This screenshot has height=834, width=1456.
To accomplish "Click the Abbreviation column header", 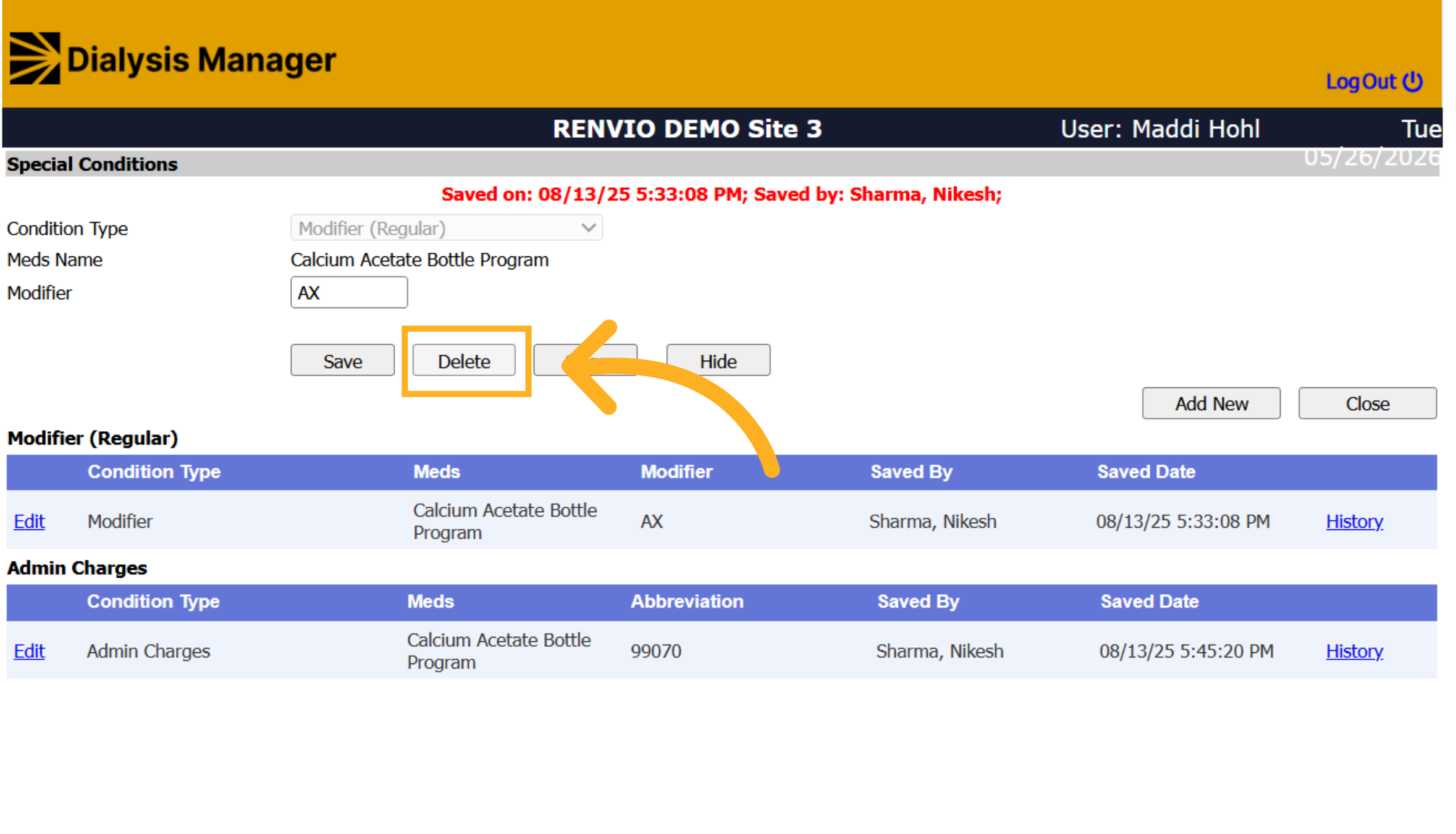I will click(x=687, y=602).
